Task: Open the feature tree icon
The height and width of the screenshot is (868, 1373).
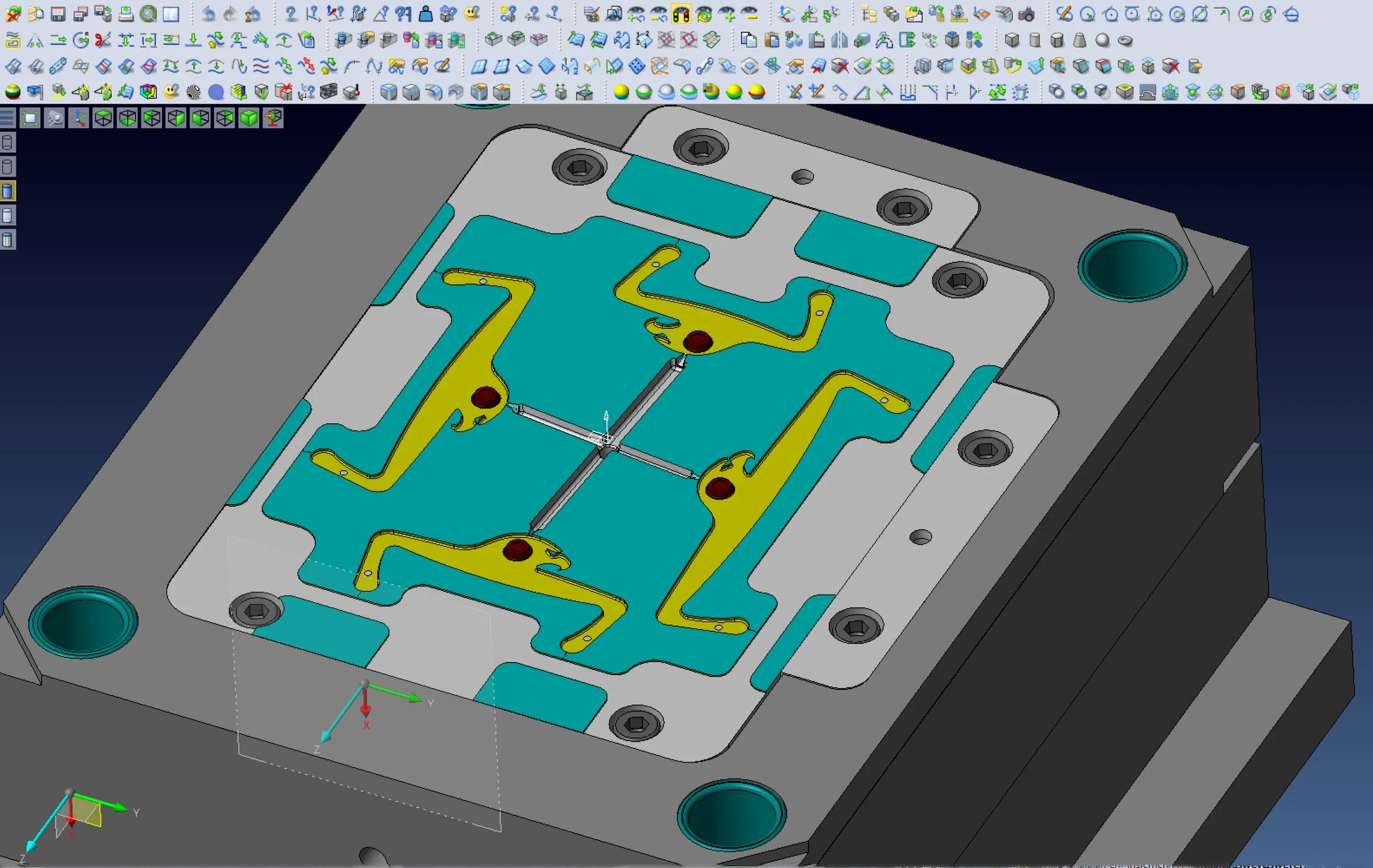Action: (868, 14)
